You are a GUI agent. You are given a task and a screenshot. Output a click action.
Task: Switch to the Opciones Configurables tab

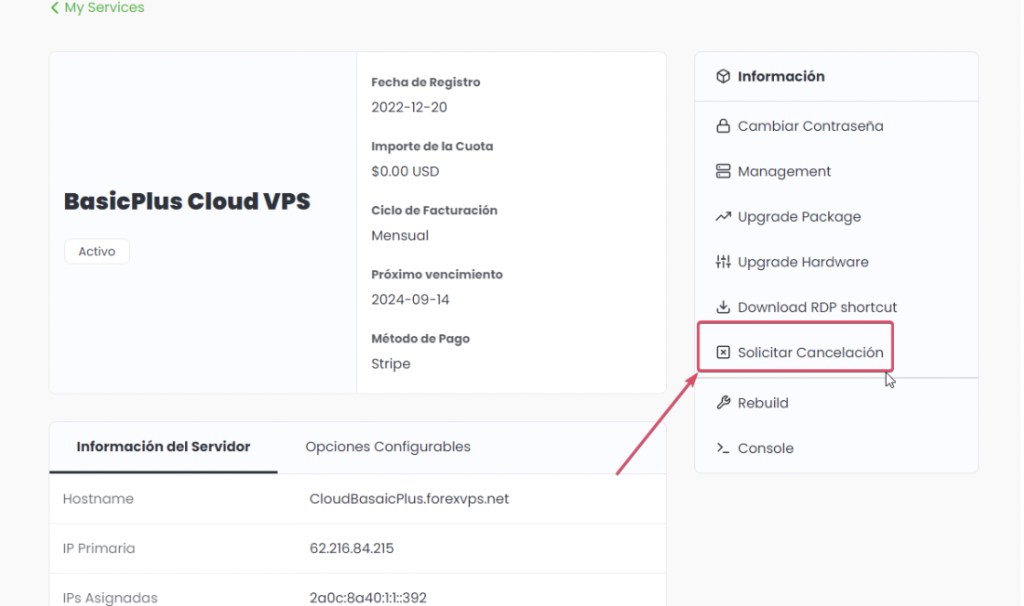388,447
